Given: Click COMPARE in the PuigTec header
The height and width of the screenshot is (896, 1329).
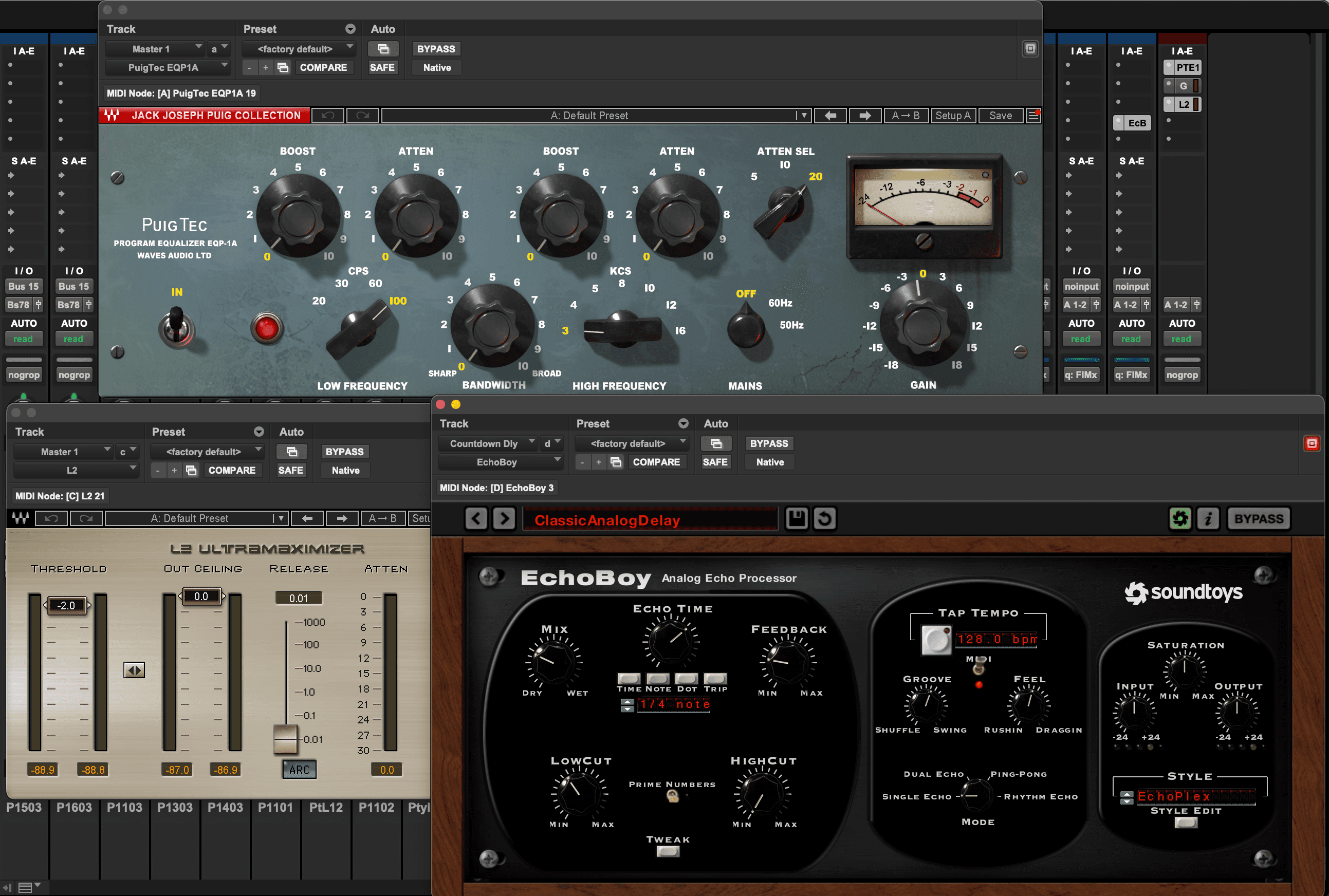Looking at the screenshot, I should [x=324, y=67].
